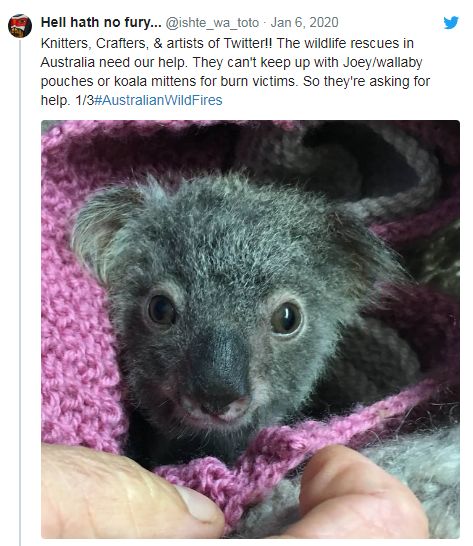This screenshot has height=546, width=473.
Task: Click the koala's eye with light reflection
Action: click(x=286, y=318)
